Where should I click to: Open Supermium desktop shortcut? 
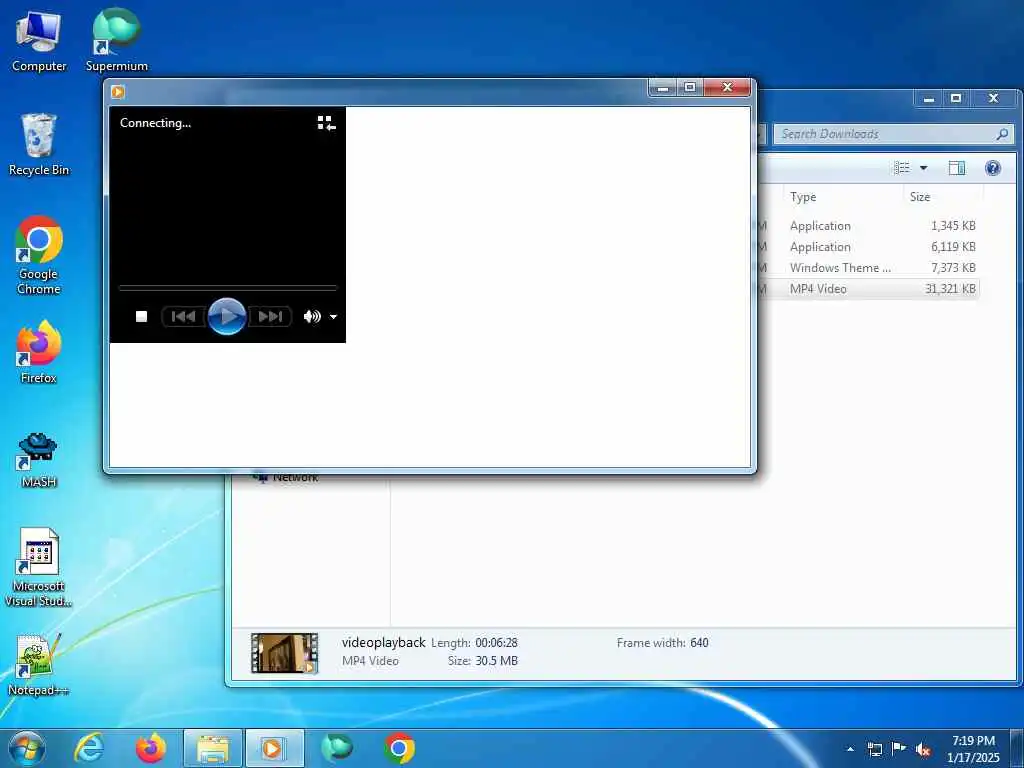click(x=117, y=41)
